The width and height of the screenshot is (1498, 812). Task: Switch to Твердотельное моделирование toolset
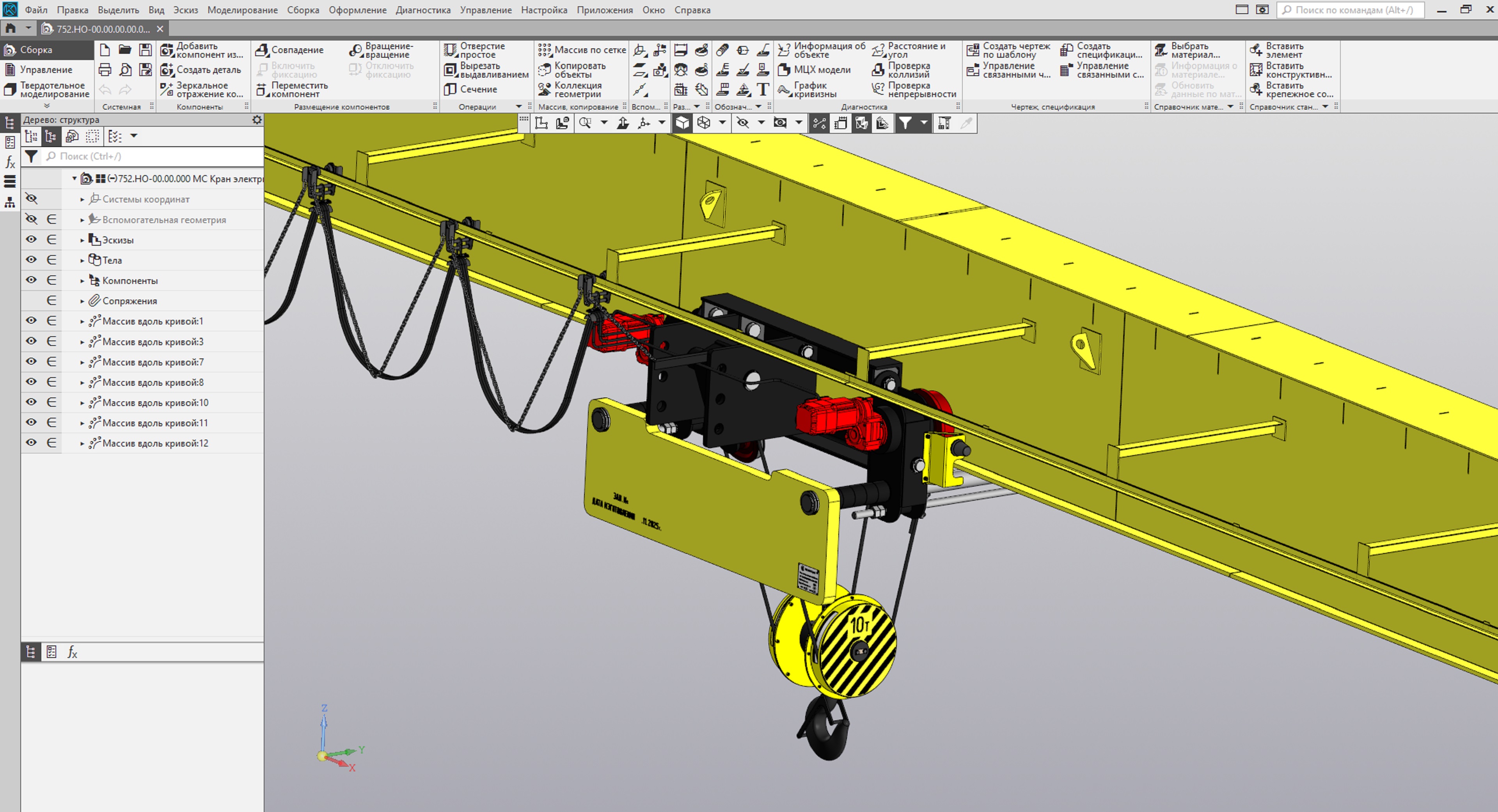(x=46, y=90)
